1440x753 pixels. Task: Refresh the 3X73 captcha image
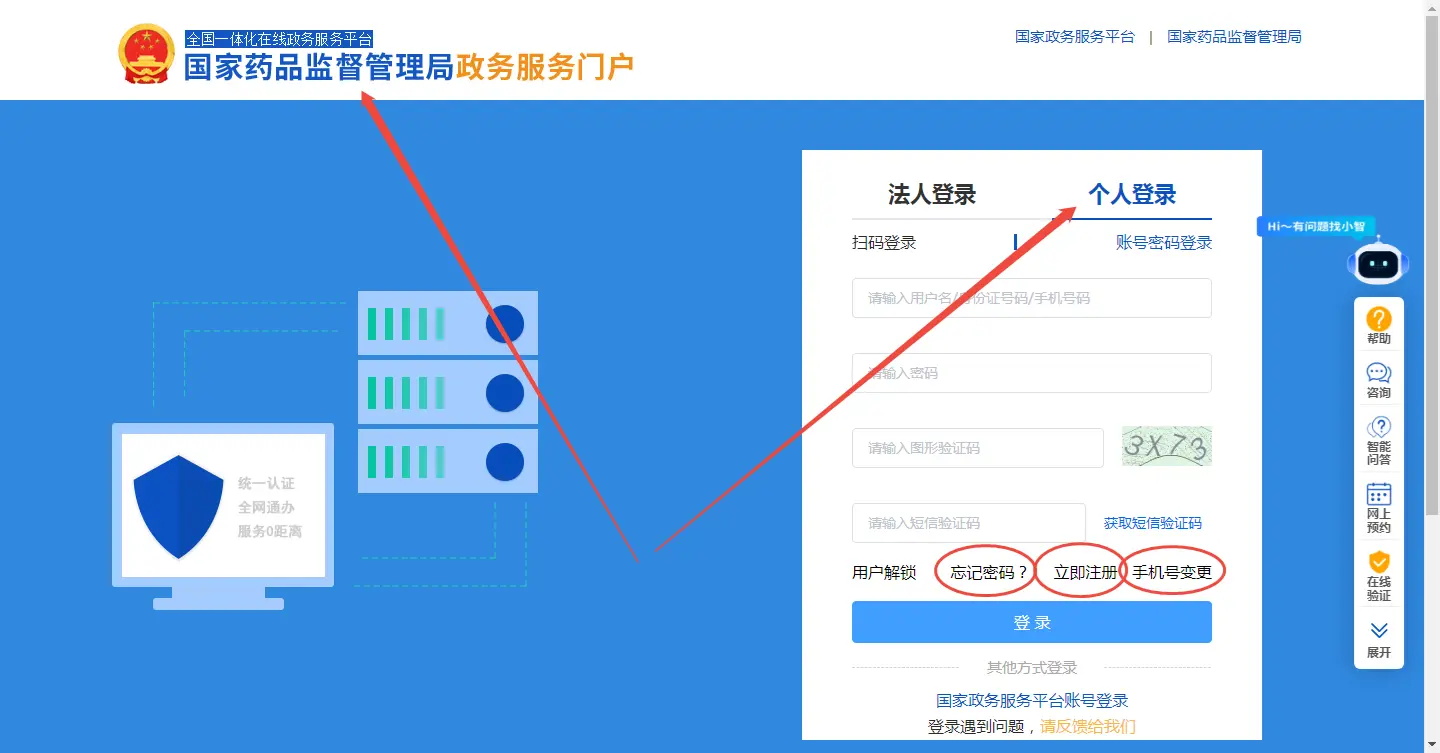tap(1166, 447)
